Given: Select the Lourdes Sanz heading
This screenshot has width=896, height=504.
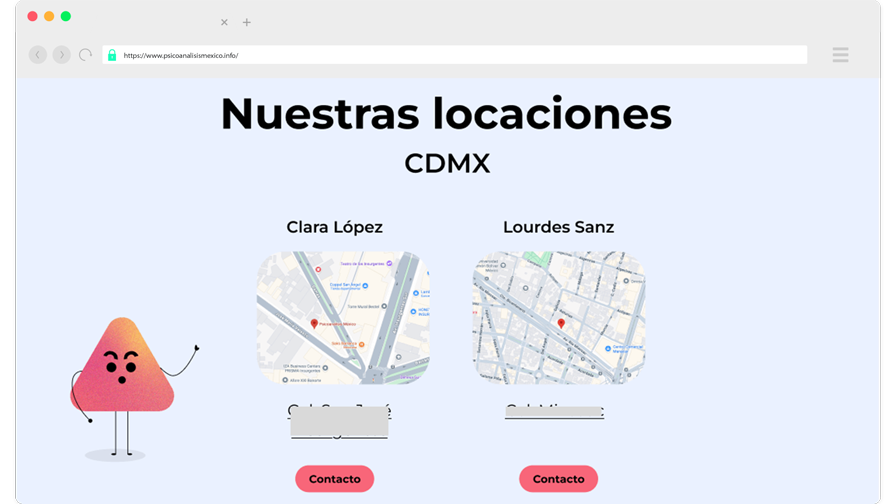Looking at the screenshot, I should pos(558,227).
